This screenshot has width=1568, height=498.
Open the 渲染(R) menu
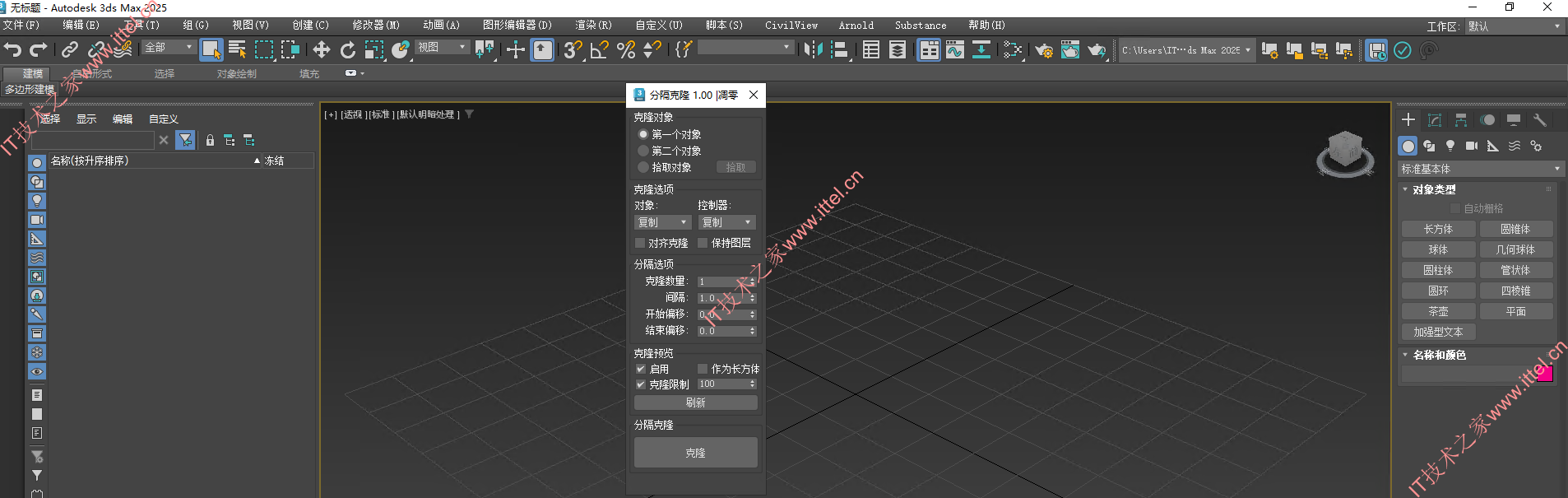click(x=593, y=26)
